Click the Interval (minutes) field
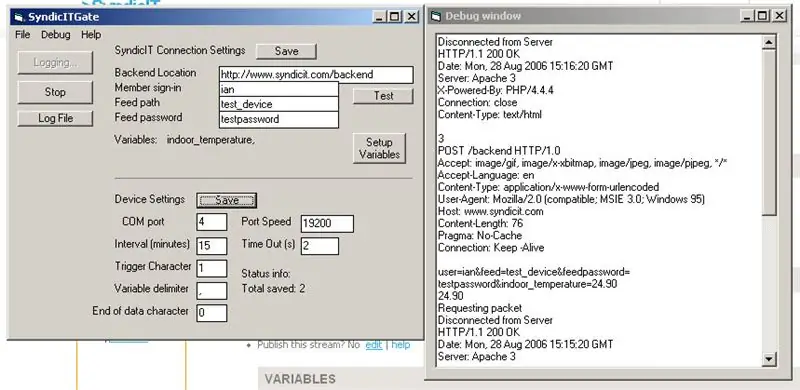The height and width of the screenshot is (390, 800). pyautogui.click(x=212, y=246)
